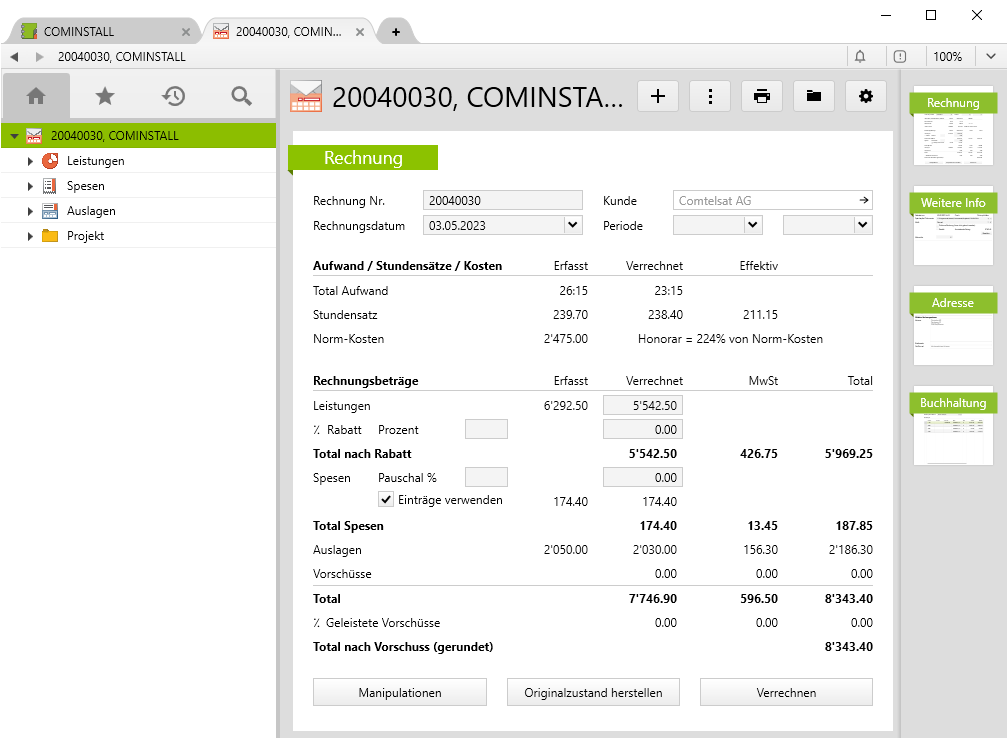Click Originalzustand herstellen button
The height and width of the screenshot is (739, 1008).
[593, 692]
